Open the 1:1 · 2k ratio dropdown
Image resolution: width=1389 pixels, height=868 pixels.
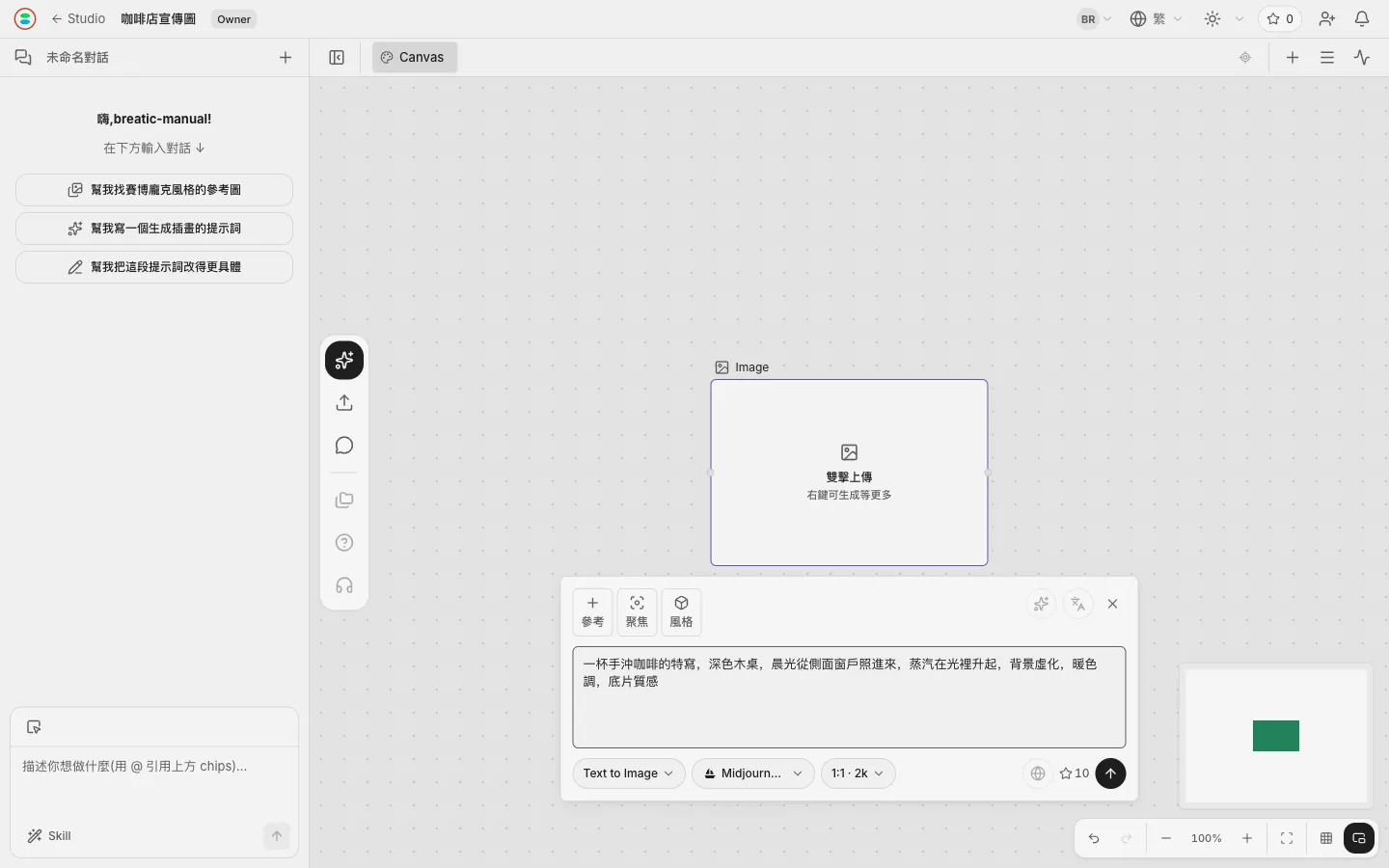coord(858,773)
